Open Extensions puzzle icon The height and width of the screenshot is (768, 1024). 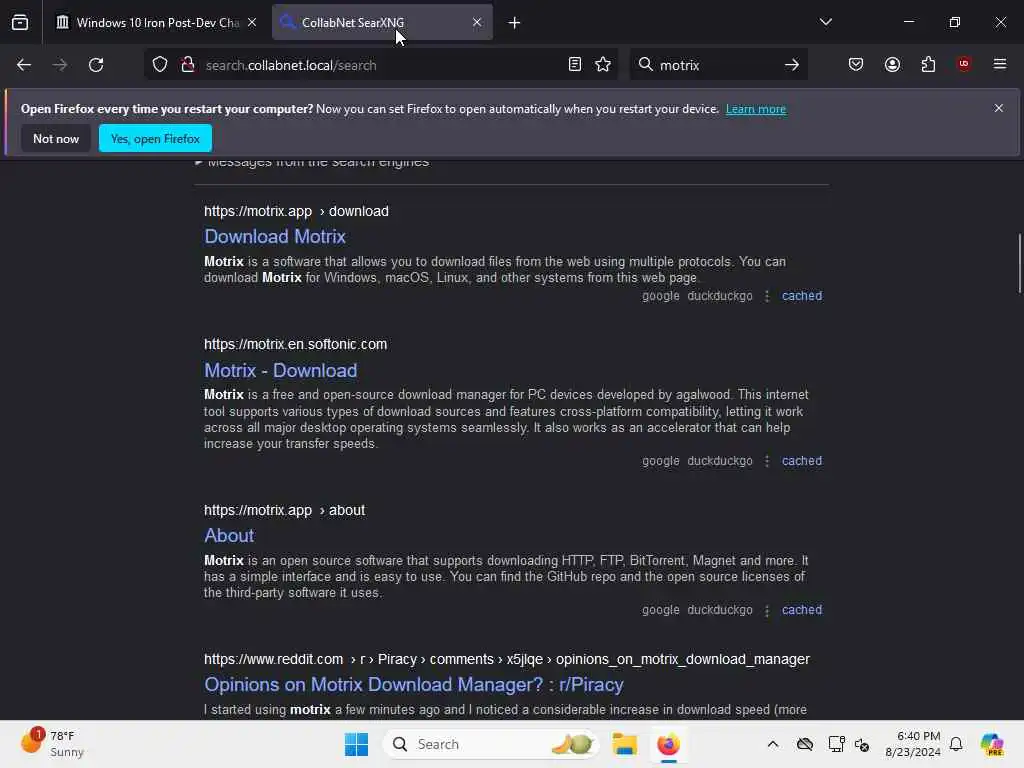click(928, 64)
